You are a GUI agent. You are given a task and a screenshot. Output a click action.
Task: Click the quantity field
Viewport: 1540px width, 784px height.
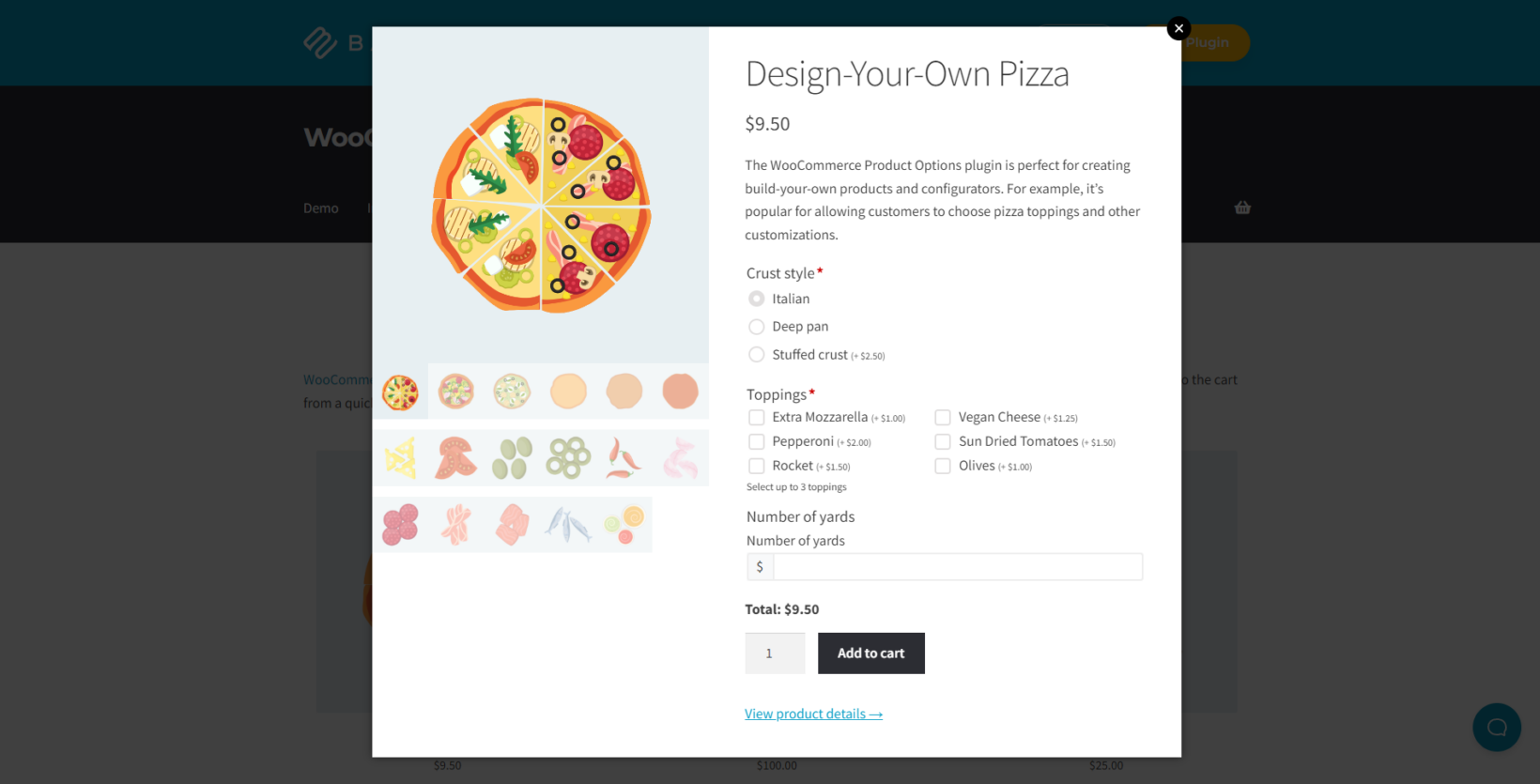[x=775, y=653]
